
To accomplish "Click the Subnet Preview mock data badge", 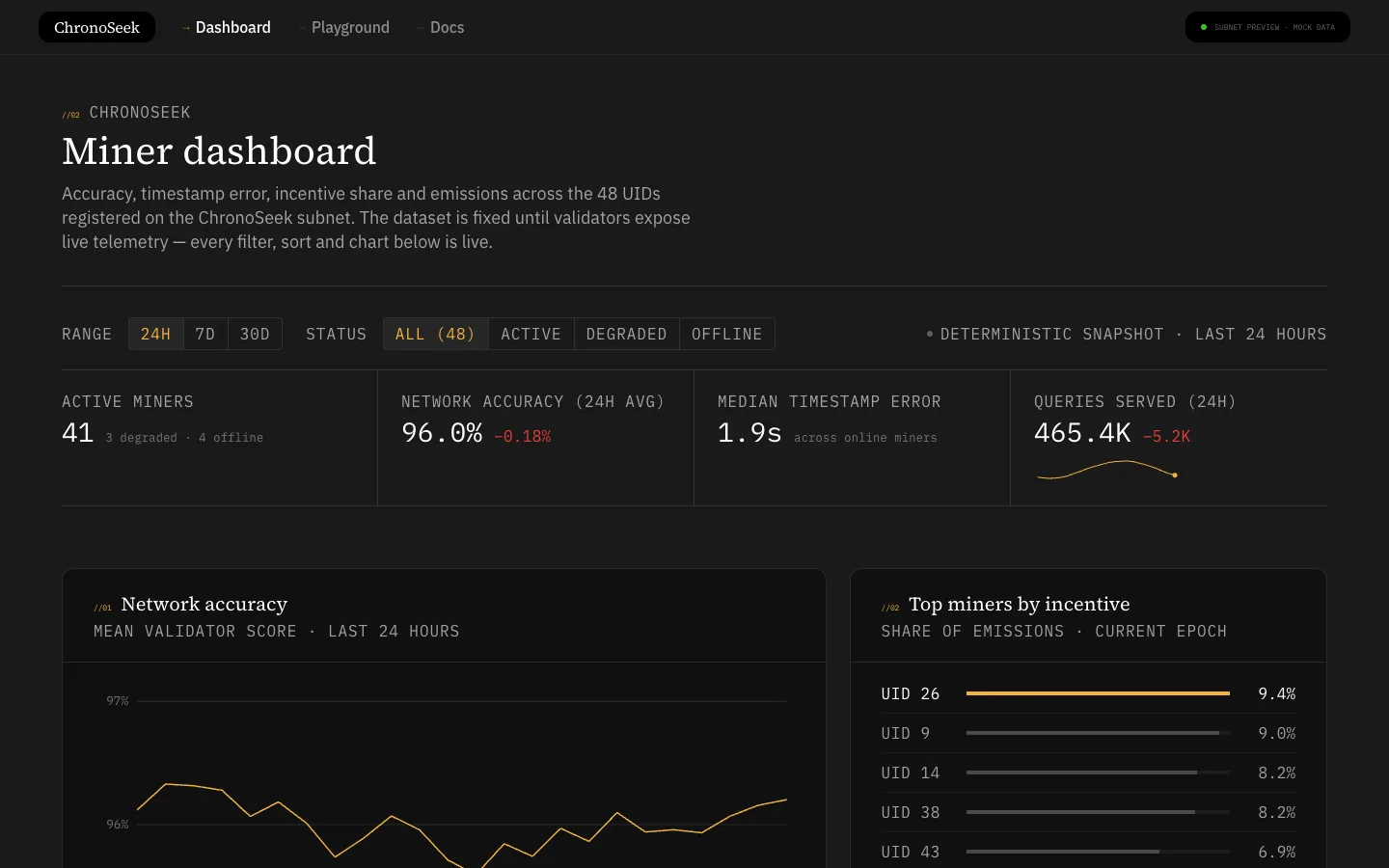I will 1267,27.
